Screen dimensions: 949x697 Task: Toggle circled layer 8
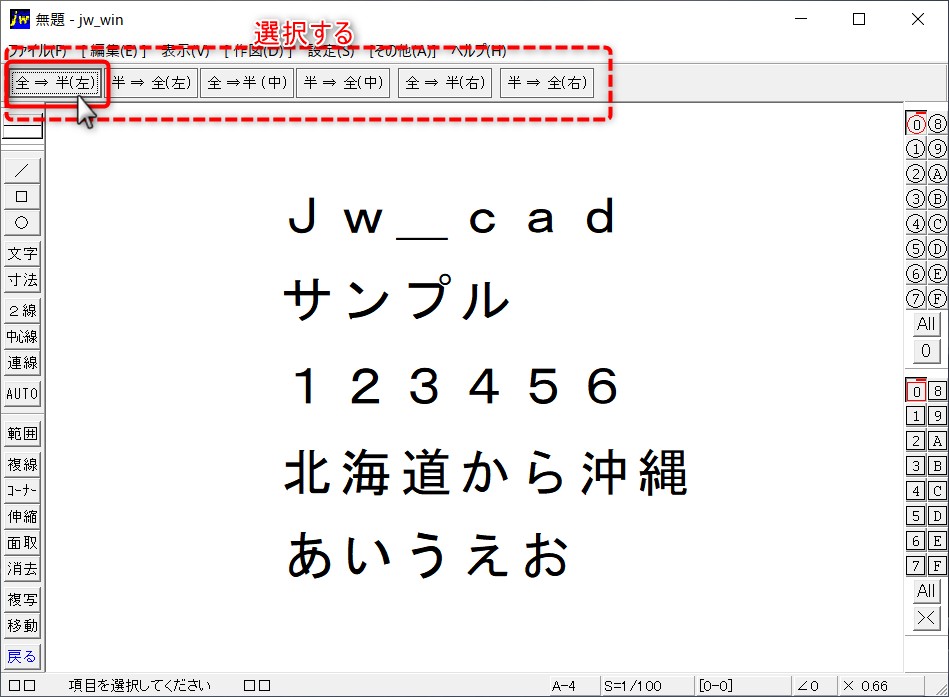point(937,124)
